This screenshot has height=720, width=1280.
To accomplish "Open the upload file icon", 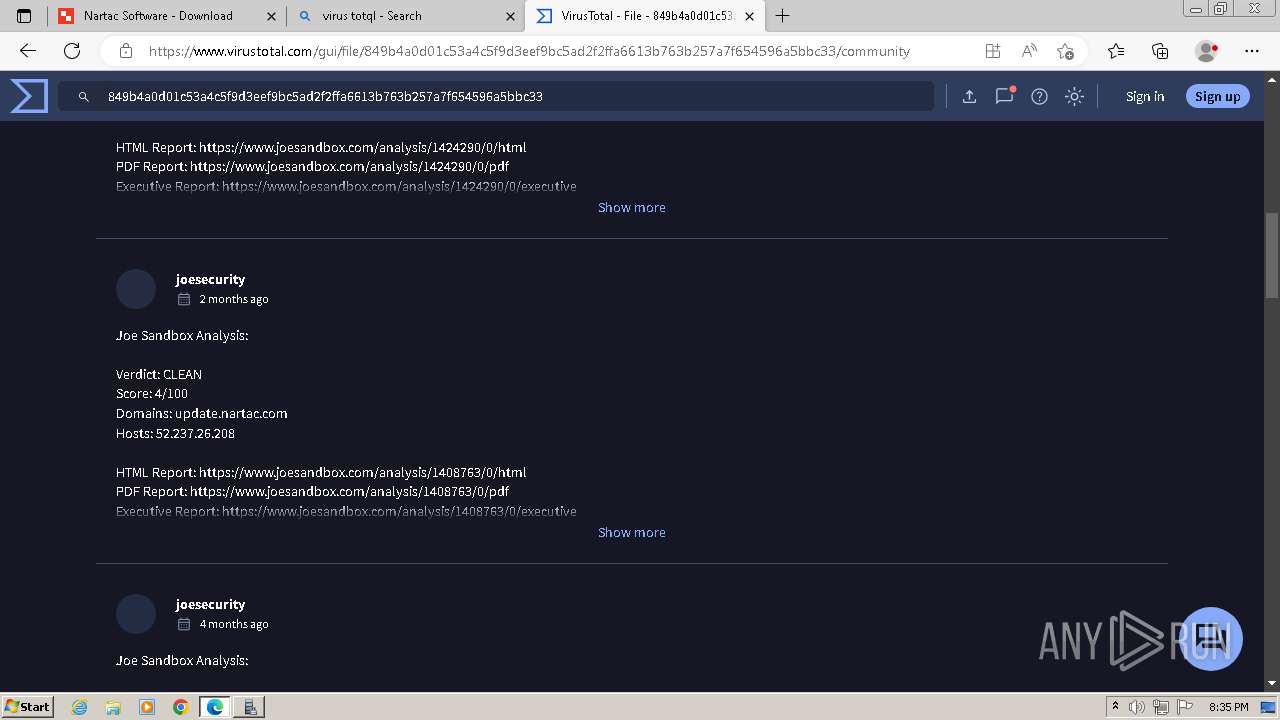I will coord(969,96).
